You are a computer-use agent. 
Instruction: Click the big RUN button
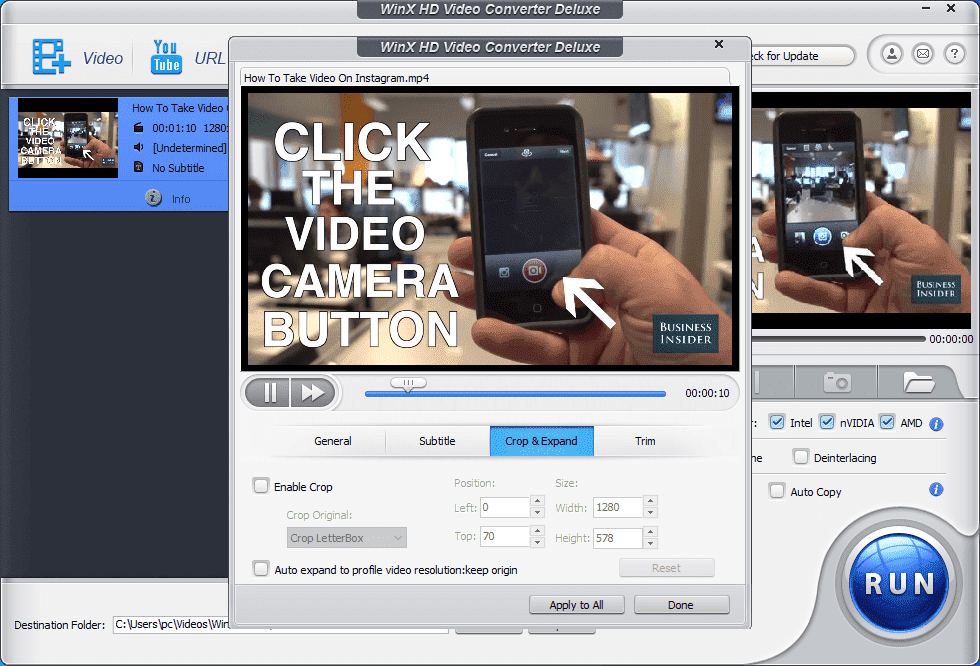(899, 582)
